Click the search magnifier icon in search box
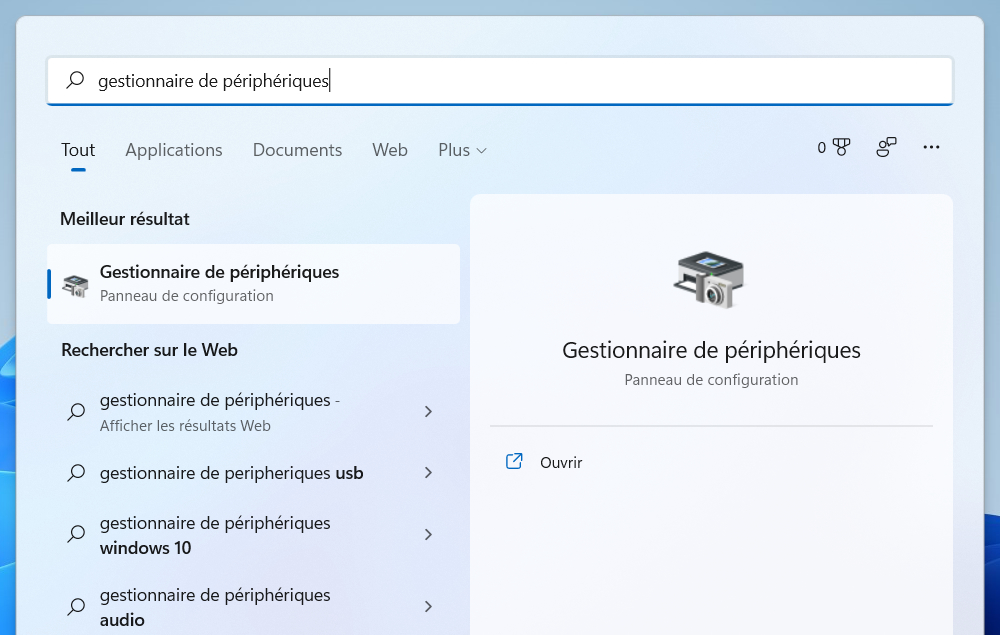Image resolution: width=1000 pixels, height=635 pixels. (75, 80)
